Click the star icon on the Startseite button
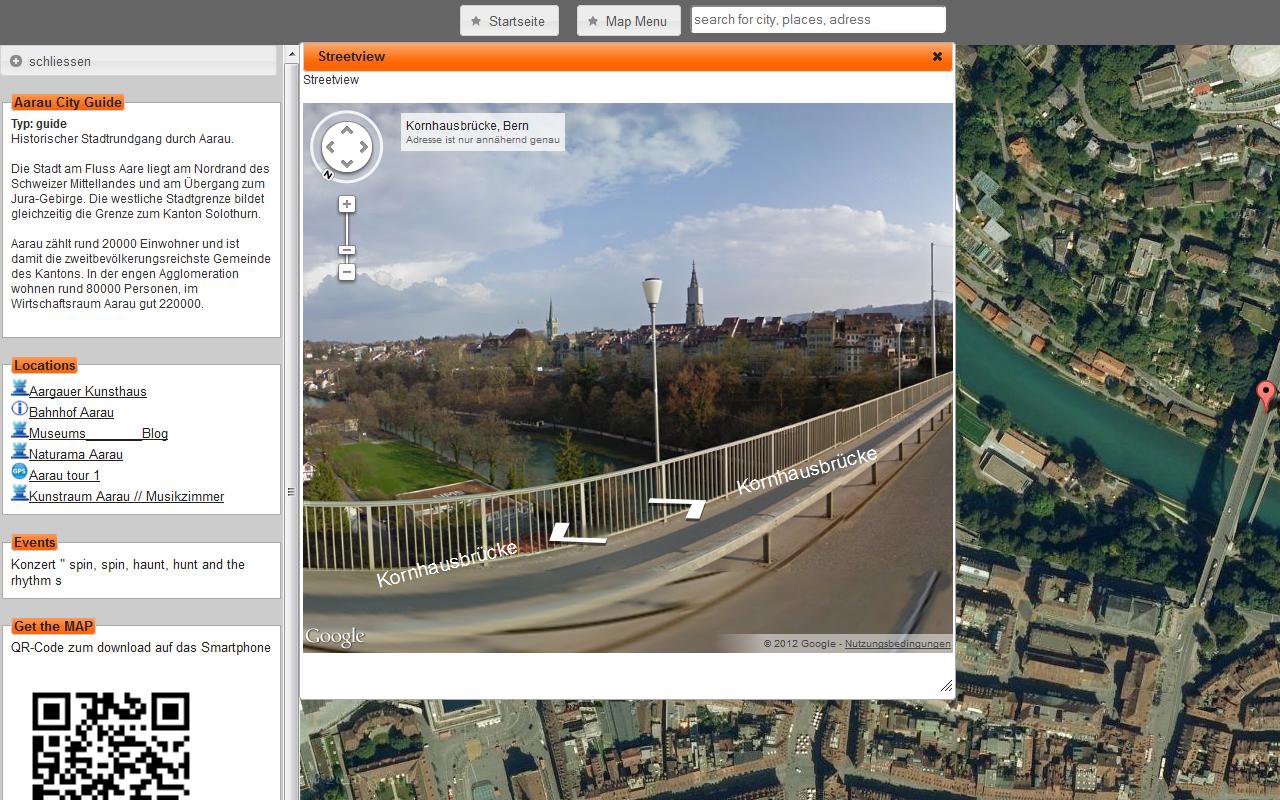The image size is (1280, 800). point(476,21)
